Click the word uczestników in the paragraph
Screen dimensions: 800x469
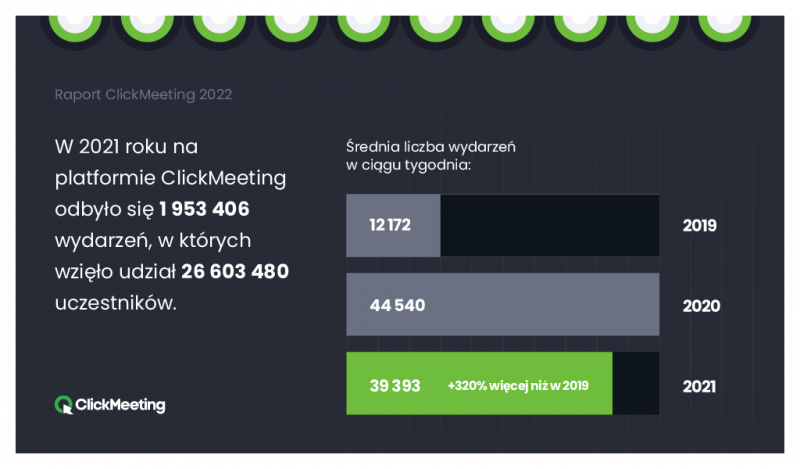(116, 303)
